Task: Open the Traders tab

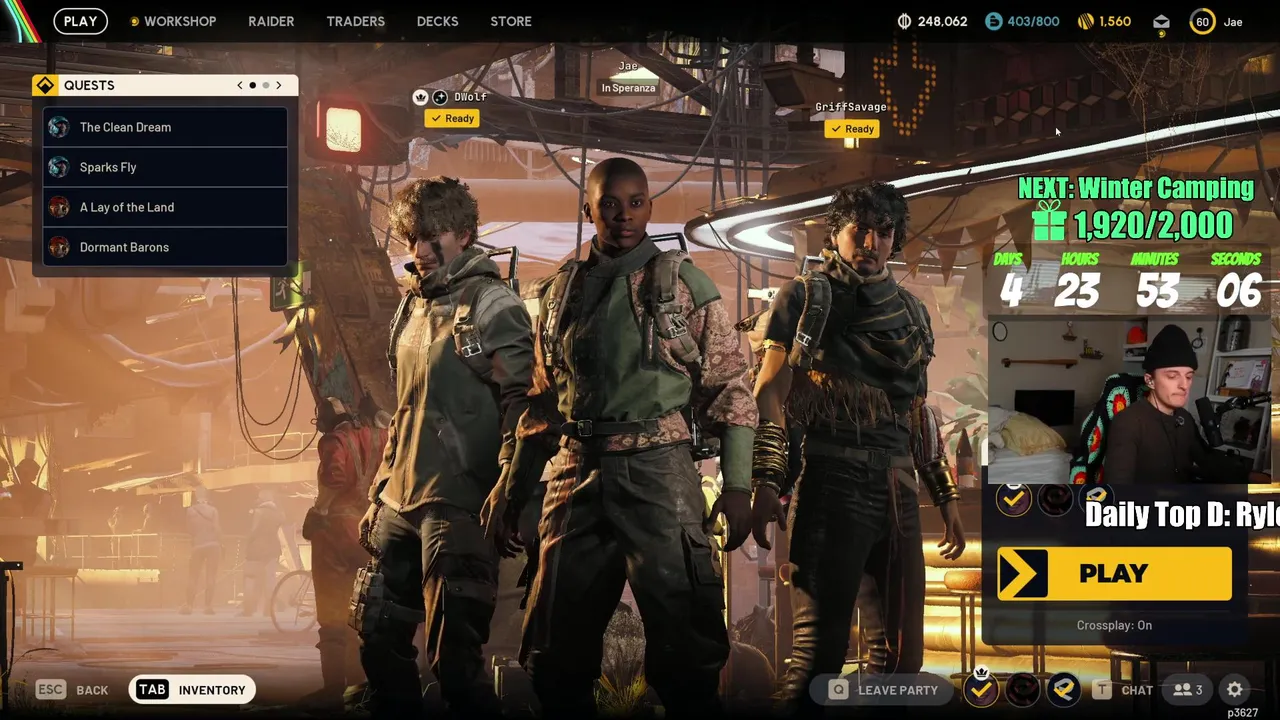Action: point(355,21)
